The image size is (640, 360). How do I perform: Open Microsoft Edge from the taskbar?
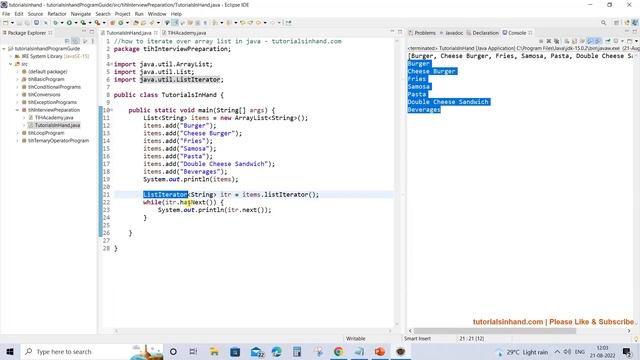[x=276, y=351]
